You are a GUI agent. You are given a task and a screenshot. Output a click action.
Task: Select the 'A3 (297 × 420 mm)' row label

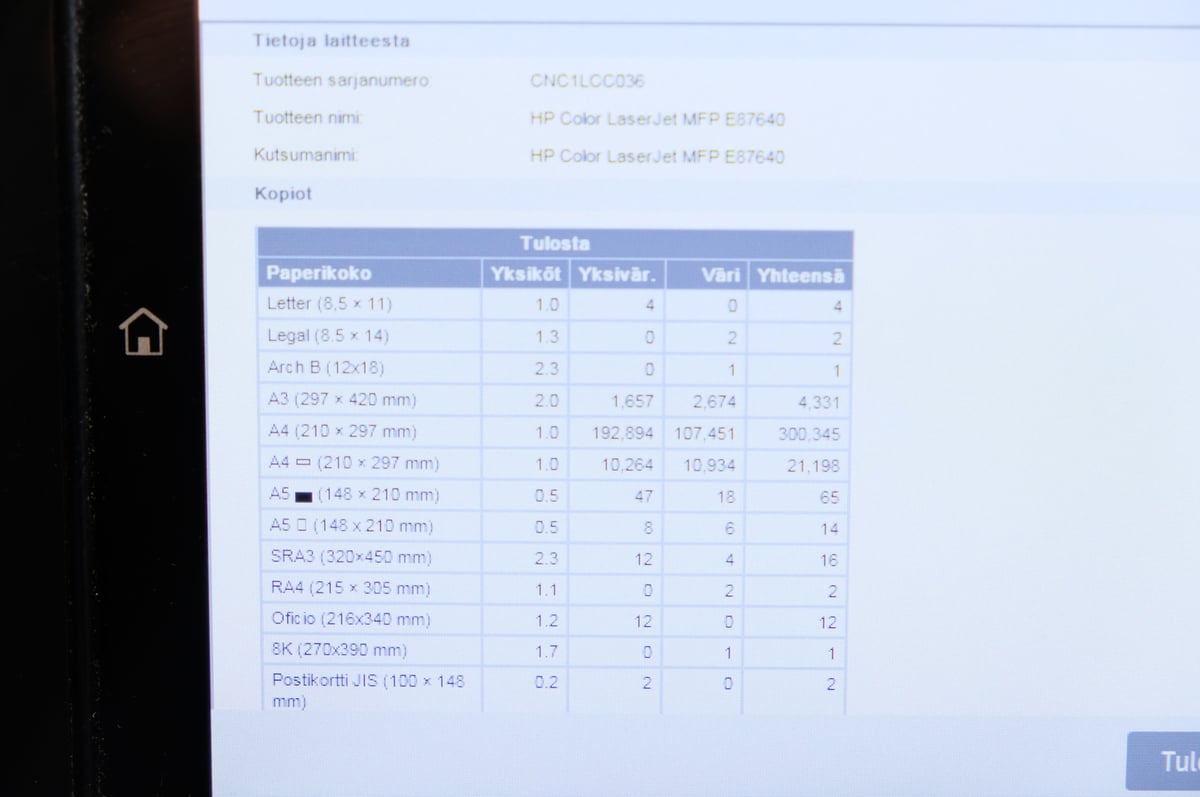coord(342,399)
